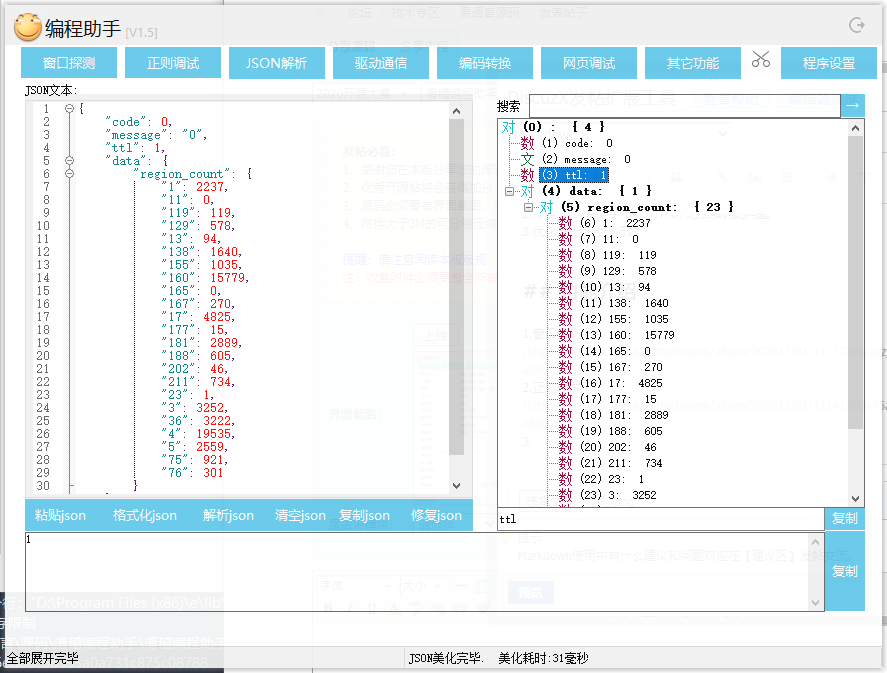Click the search arrow button
The height and width of the screenshot is (673, 887).
[x=852, y=106]
